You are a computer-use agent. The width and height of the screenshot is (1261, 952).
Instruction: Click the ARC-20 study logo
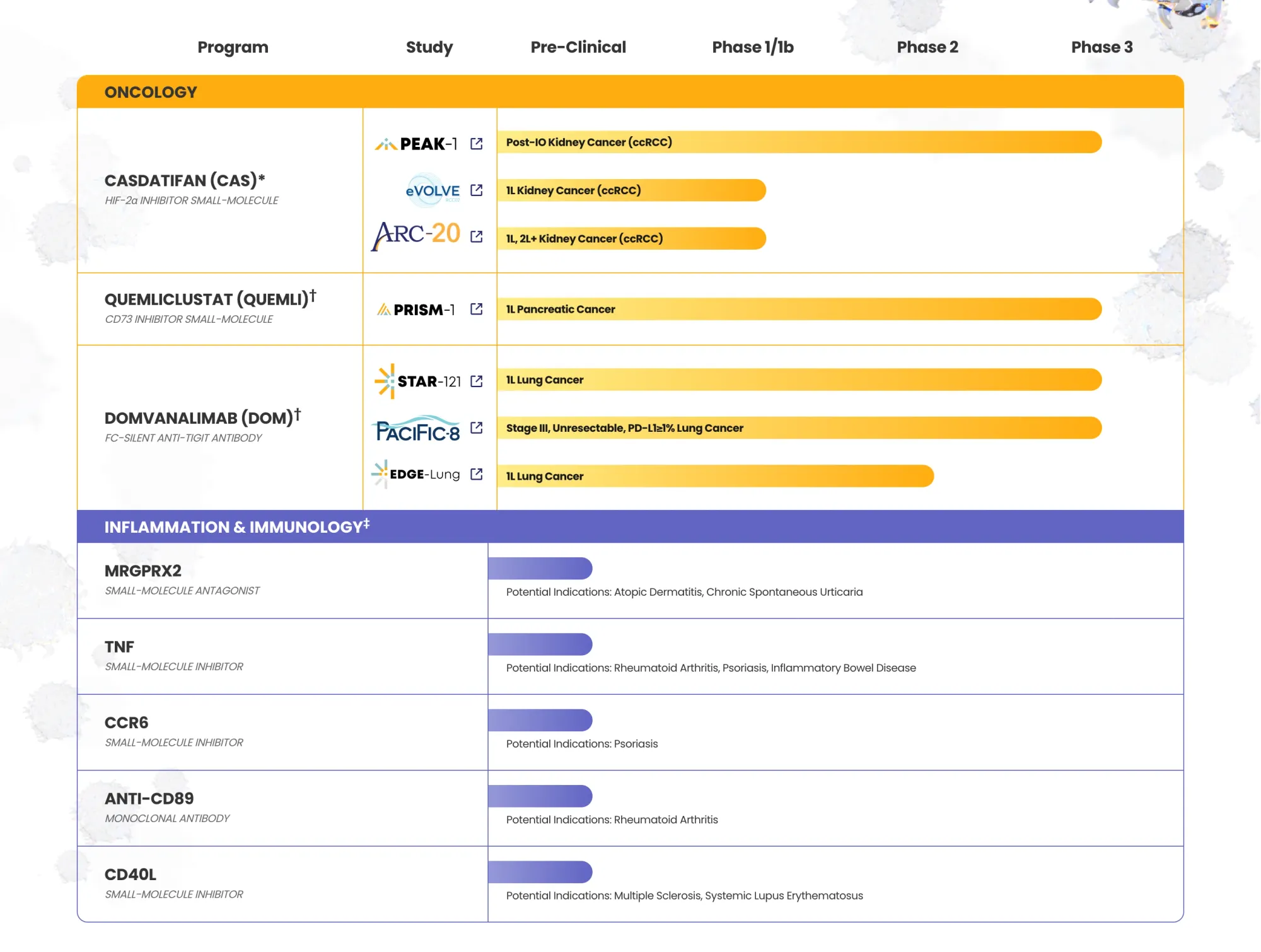tap(416, 235)
